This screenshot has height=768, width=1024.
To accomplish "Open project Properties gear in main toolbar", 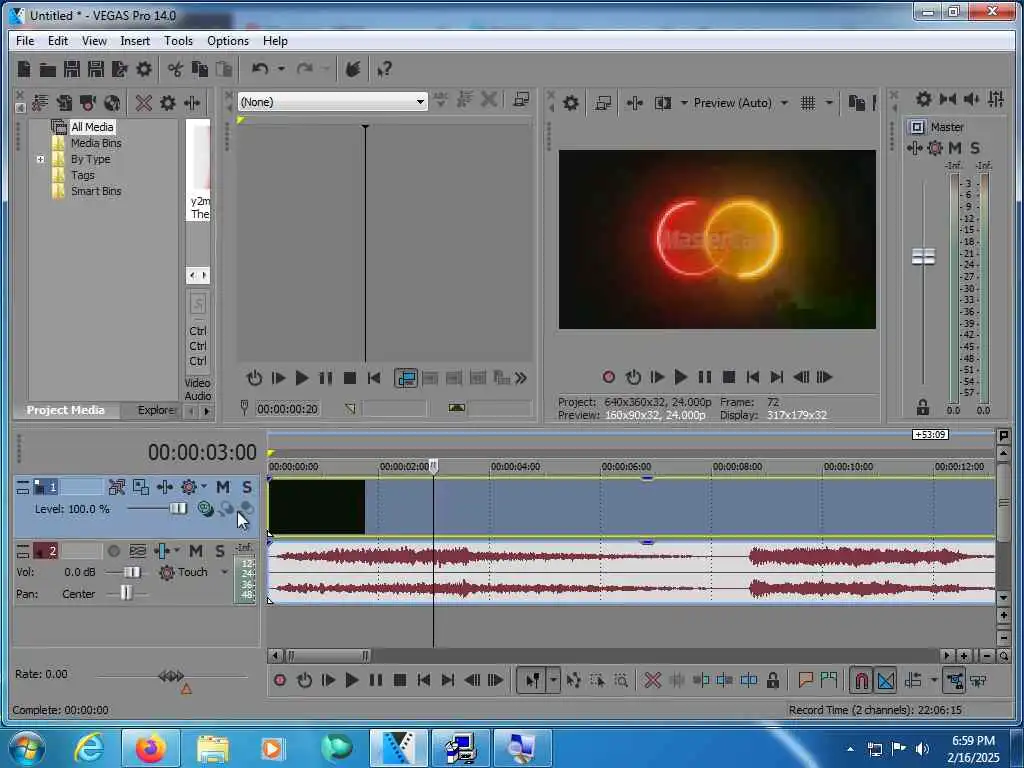I will (144, 69).
